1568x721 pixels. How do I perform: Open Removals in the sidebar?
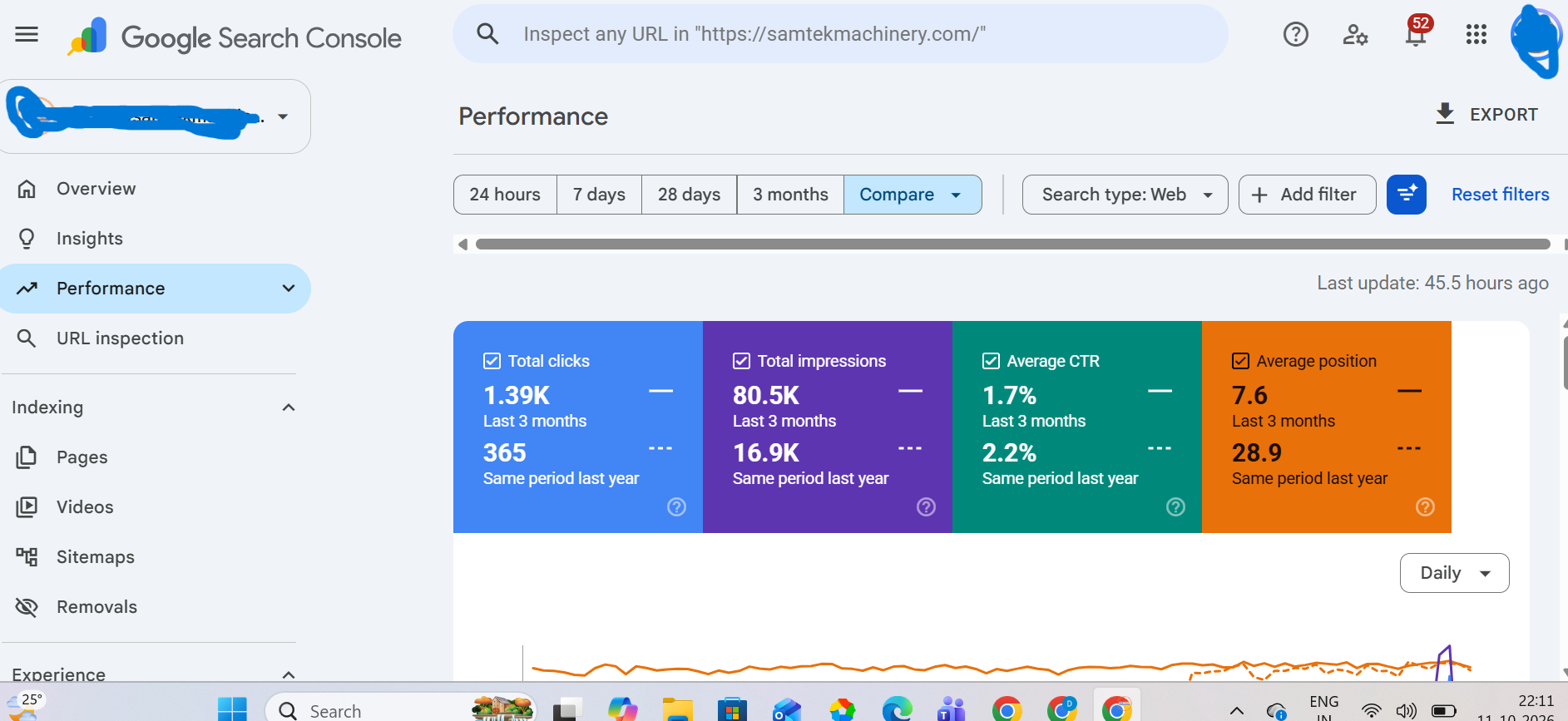[155, 607]
